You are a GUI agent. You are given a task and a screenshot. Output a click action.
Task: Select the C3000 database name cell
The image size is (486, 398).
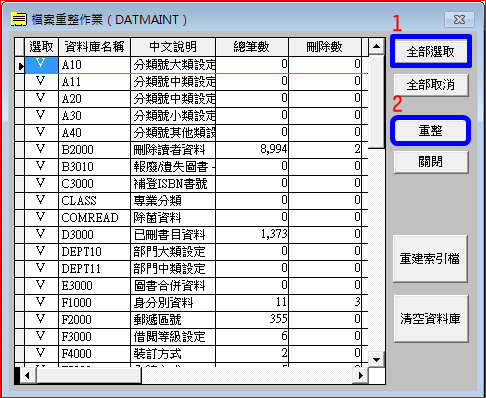(94, 184)
